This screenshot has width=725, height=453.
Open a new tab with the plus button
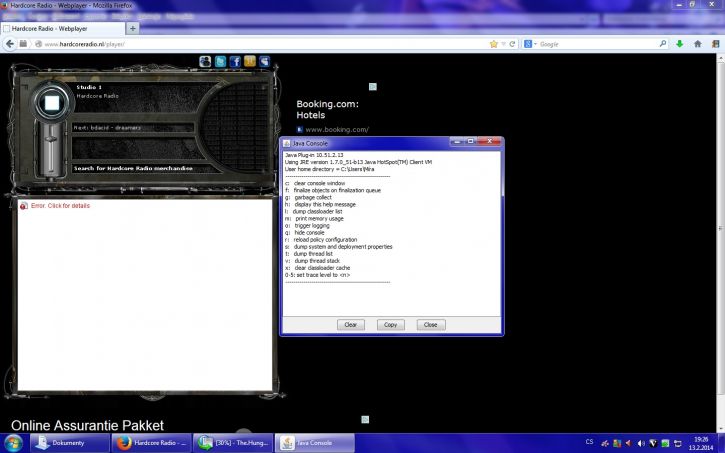click(132, 28)
